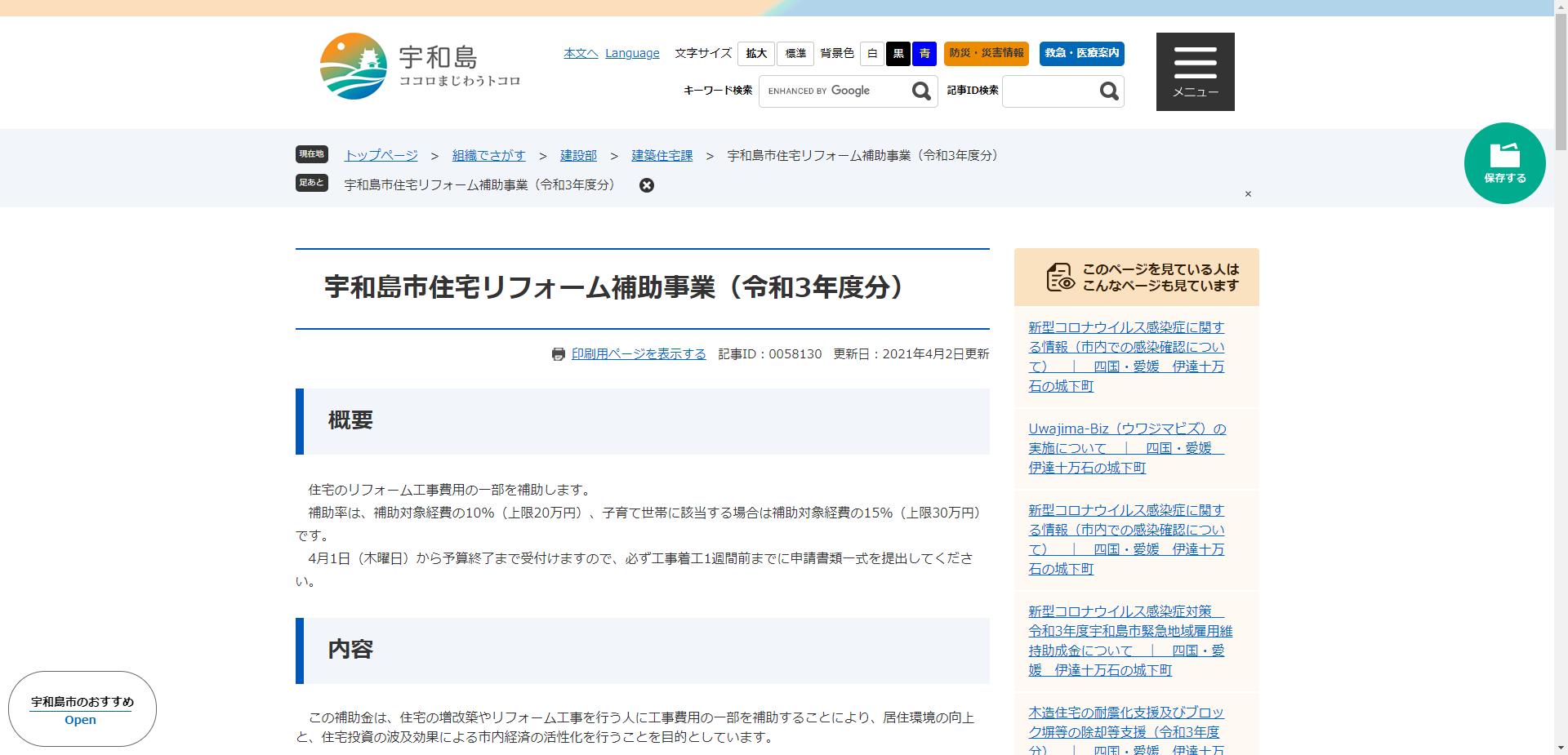
Task: Open the hamburger メニュー
Action: (1194, 72)
